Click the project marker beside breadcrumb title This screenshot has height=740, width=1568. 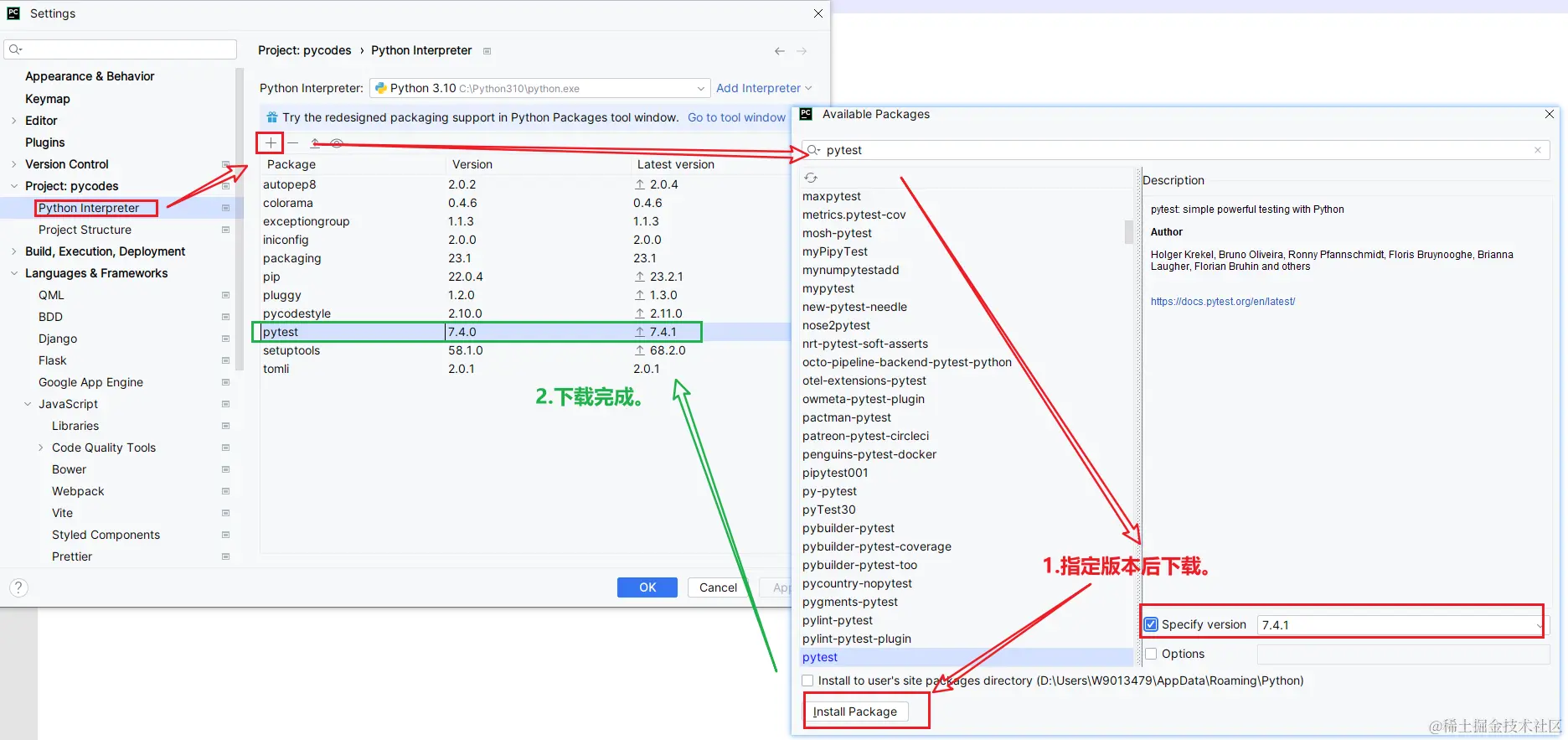pos(487,51)
